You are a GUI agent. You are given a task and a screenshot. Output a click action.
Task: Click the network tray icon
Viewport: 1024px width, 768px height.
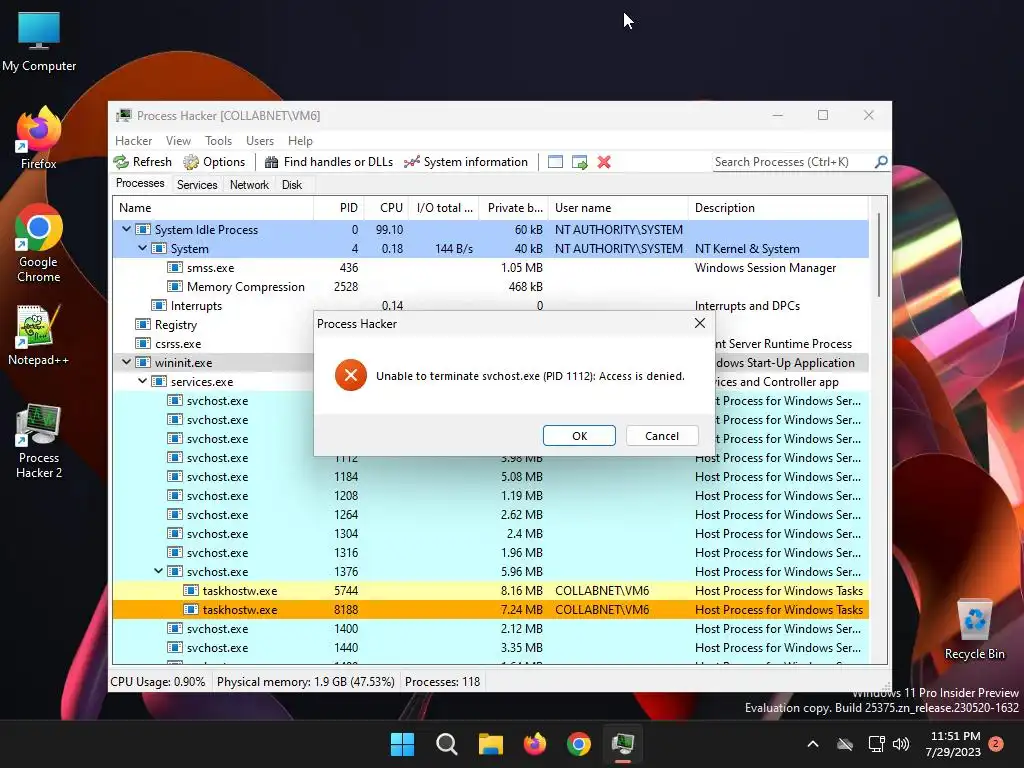(x=876, y=744)
